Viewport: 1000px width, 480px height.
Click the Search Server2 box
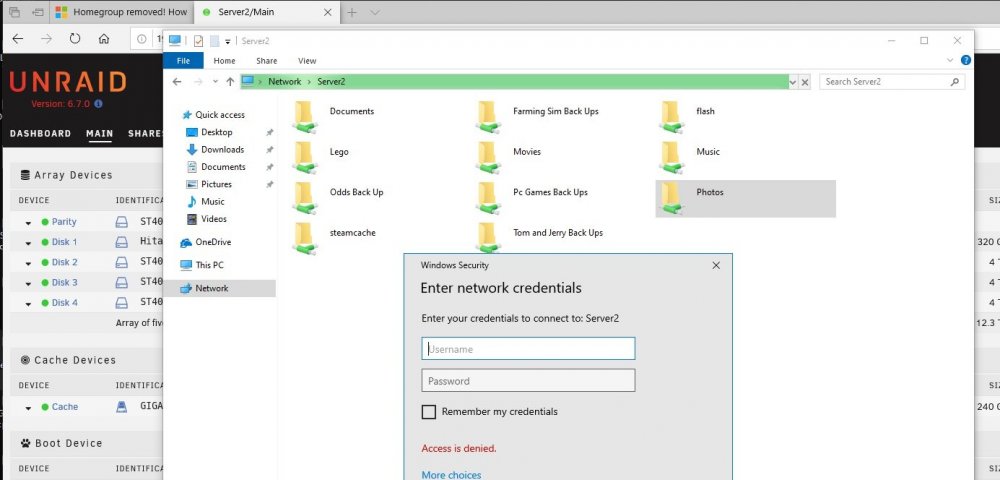892,82
